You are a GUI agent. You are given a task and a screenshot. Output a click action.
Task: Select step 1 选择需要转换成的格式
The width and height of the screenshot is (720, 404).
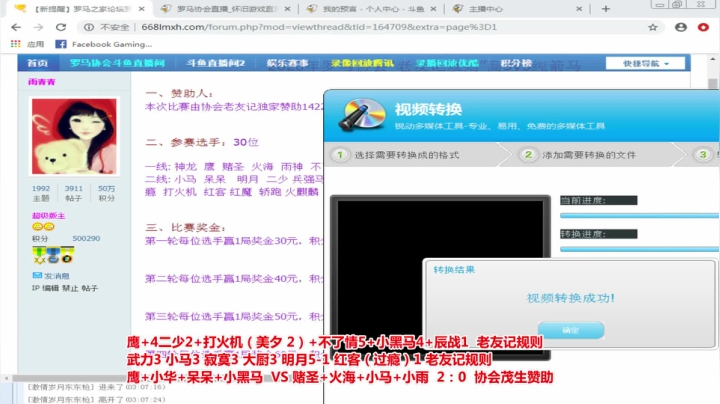click(x=397, y=155)
